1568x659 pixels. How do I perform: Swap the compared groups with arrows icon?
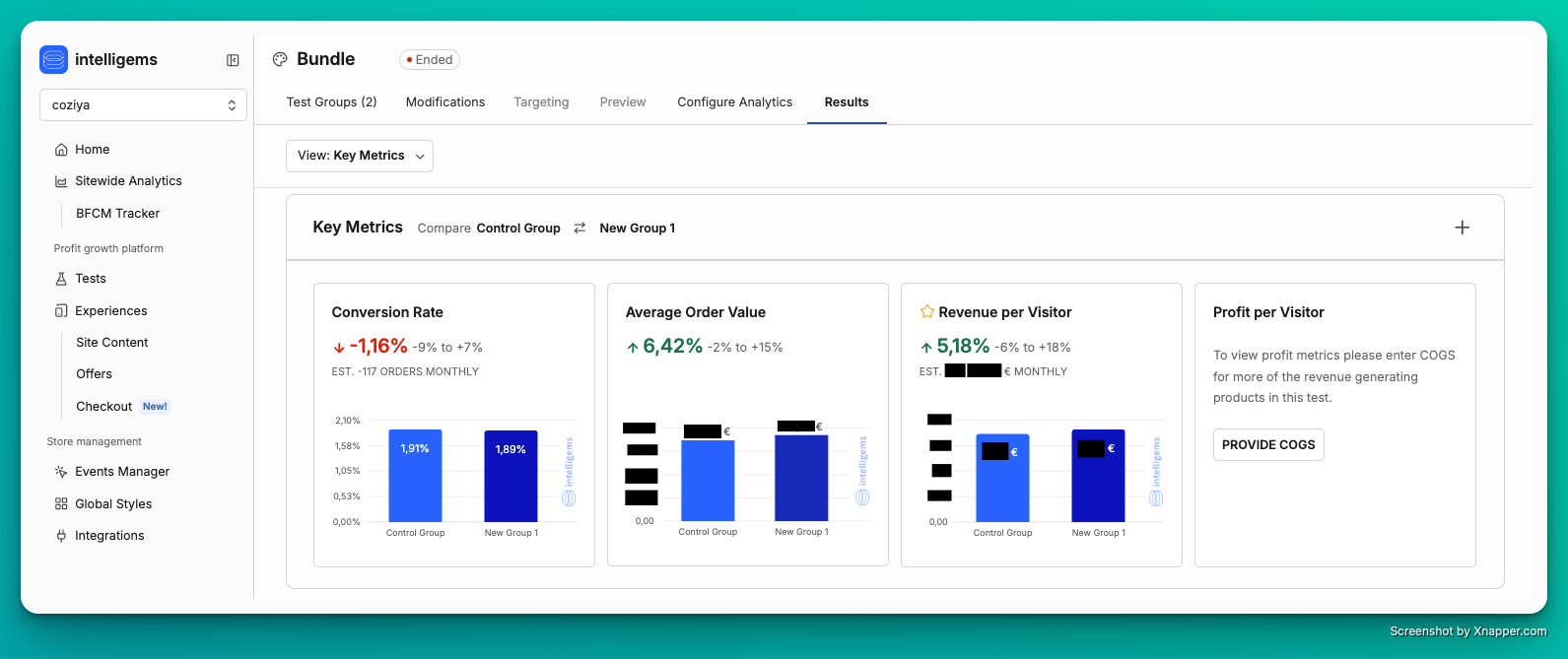point(579,228)
